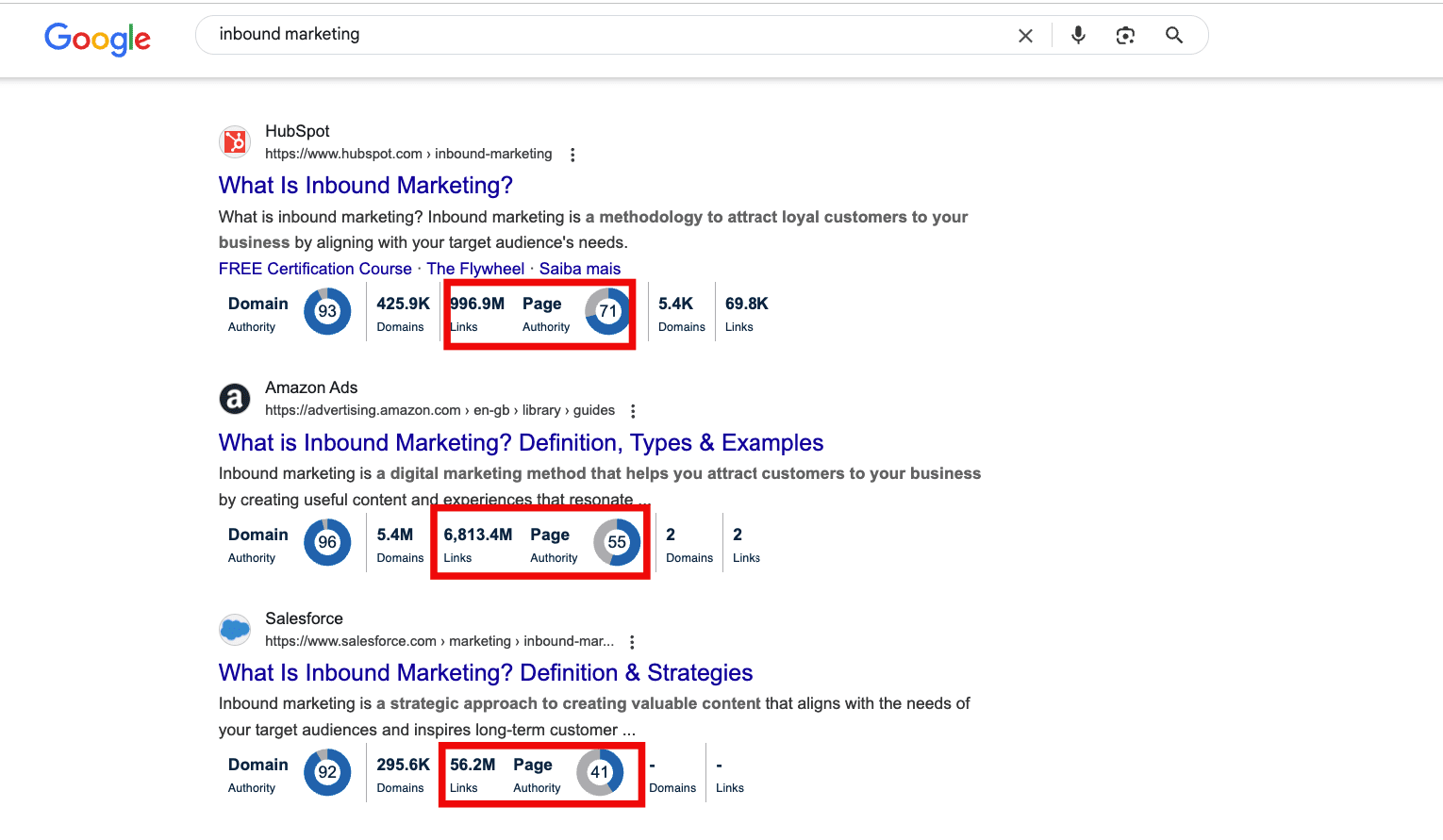
Task: Follow the FREE Certification Course sitelink
Action: coord(315,269)
